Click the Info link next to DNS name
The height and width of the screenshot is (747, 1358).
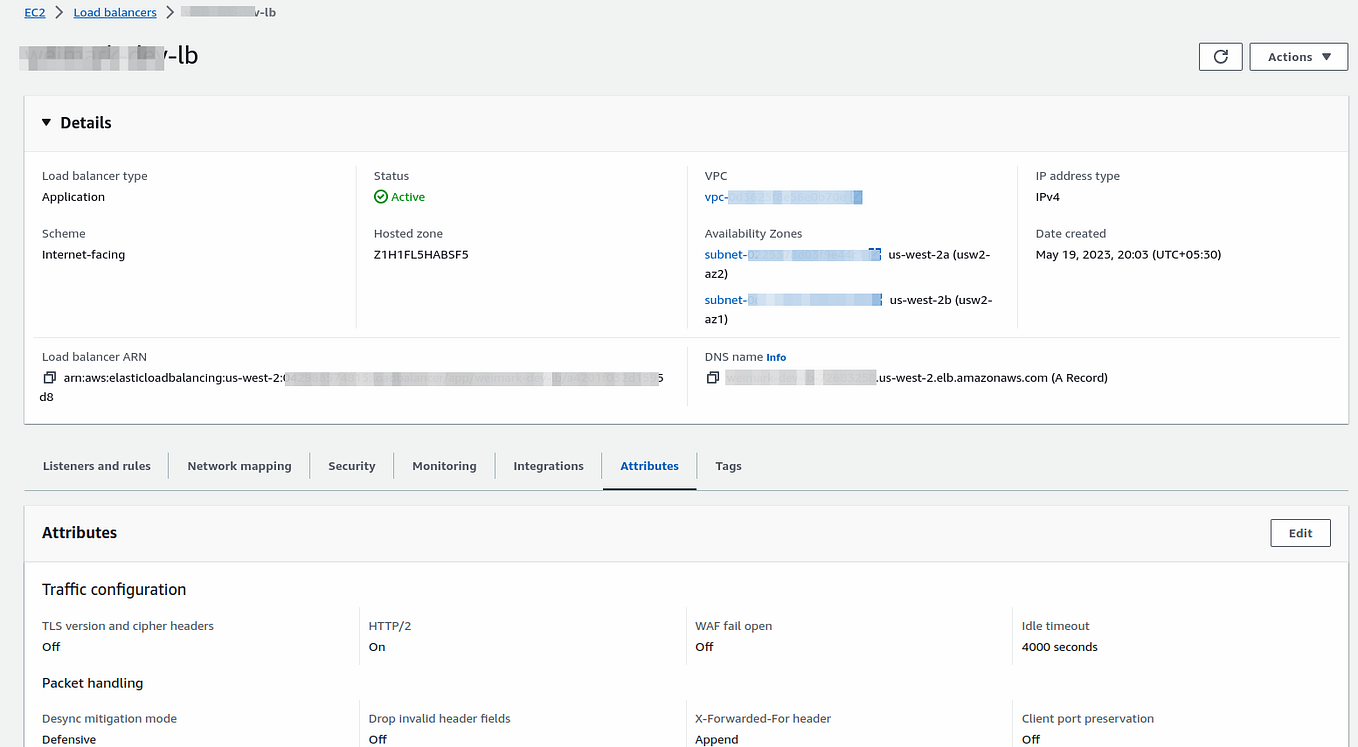pos(776,357)
